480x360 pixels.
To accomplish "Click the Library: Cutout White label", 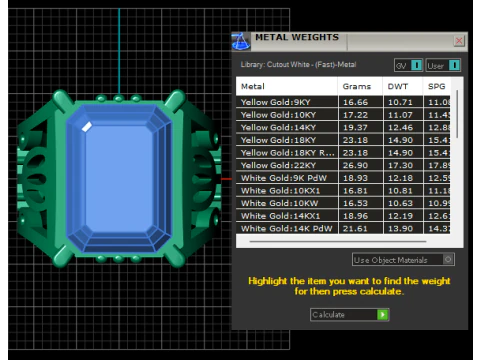I will pos(298,64).
